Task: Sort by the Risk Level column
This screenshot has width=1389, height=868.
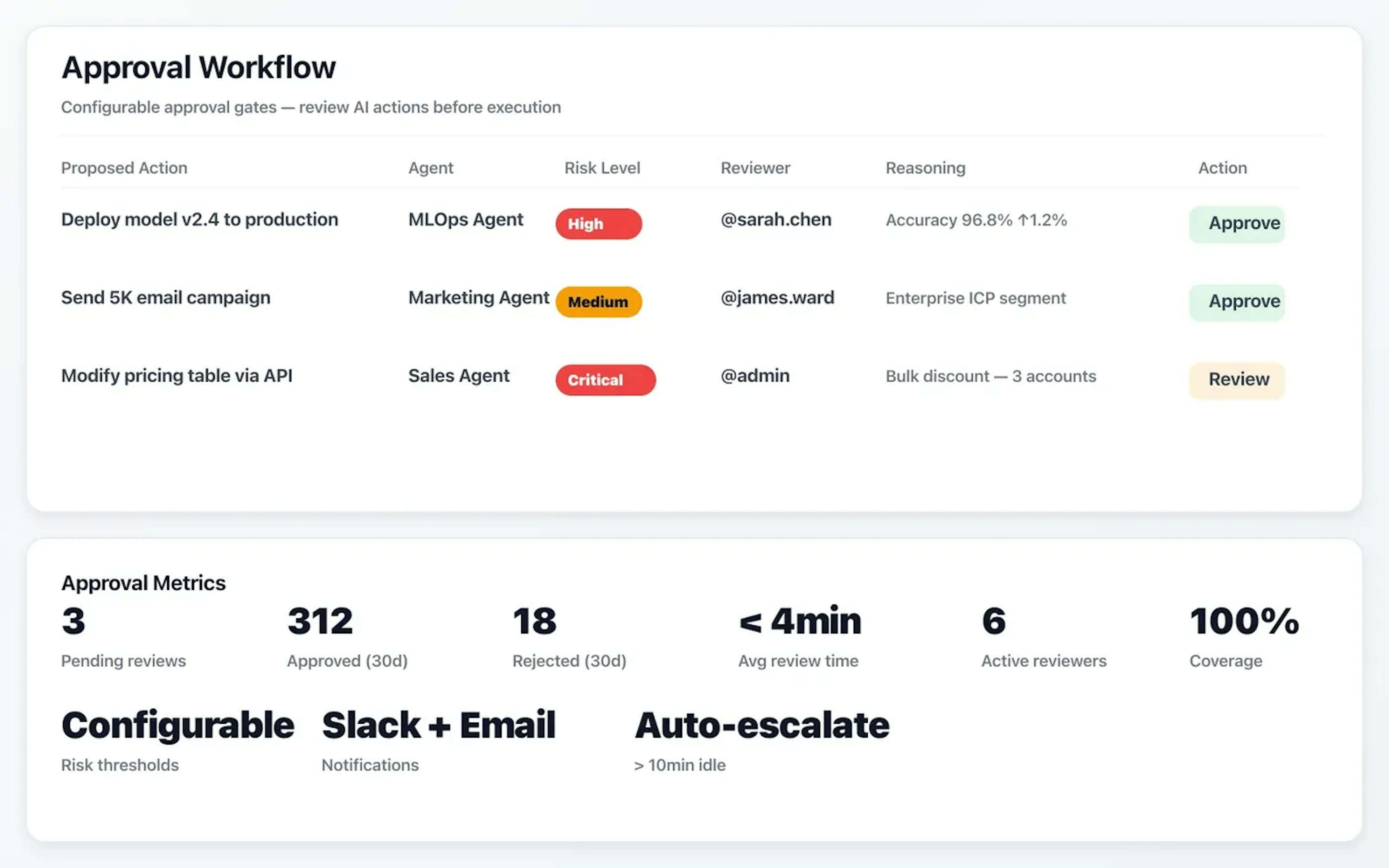Action: click(x=602, y=167)
